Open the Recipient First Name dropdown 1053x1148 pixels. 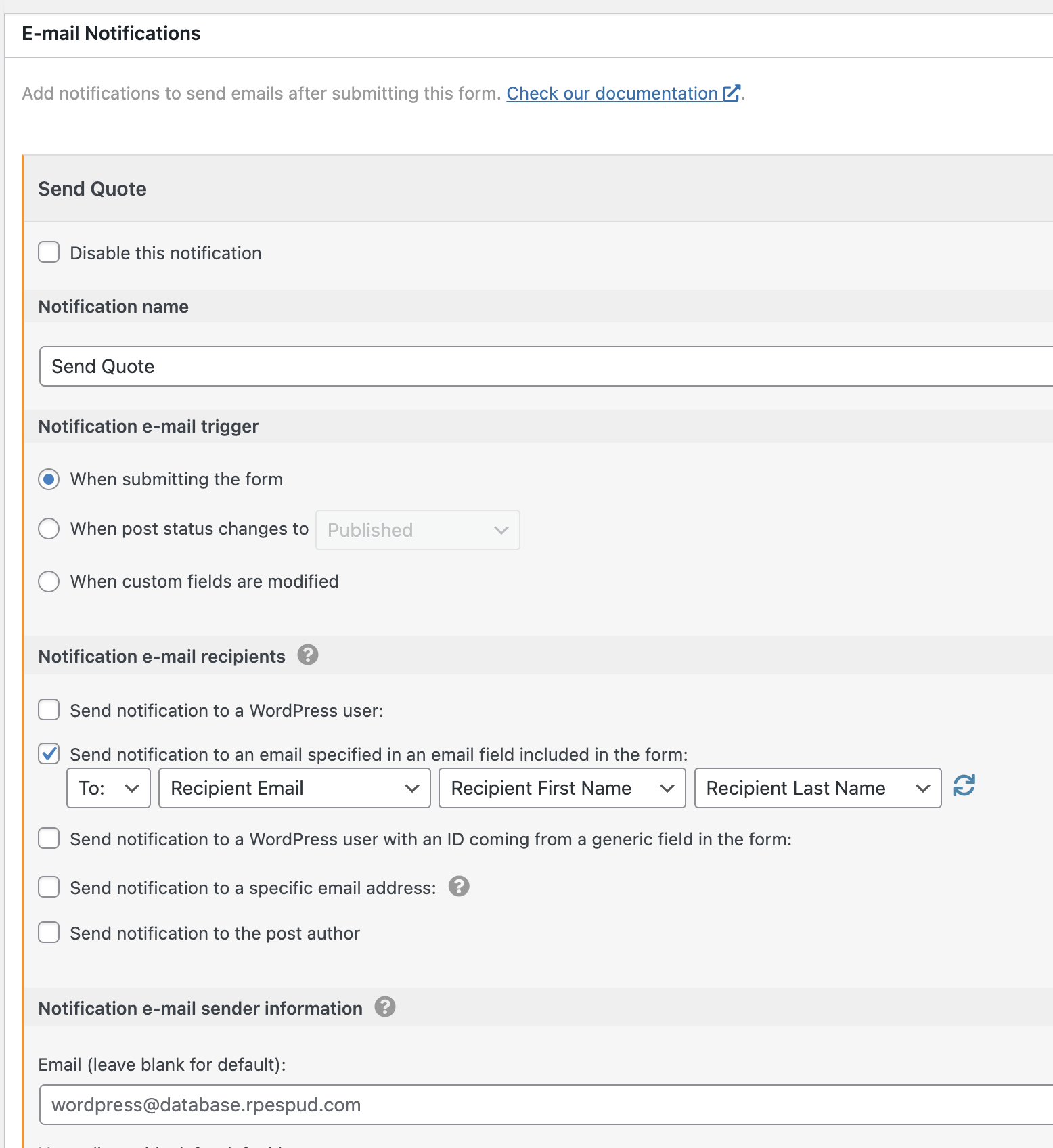pyautogui.click(x=562, y=788)
